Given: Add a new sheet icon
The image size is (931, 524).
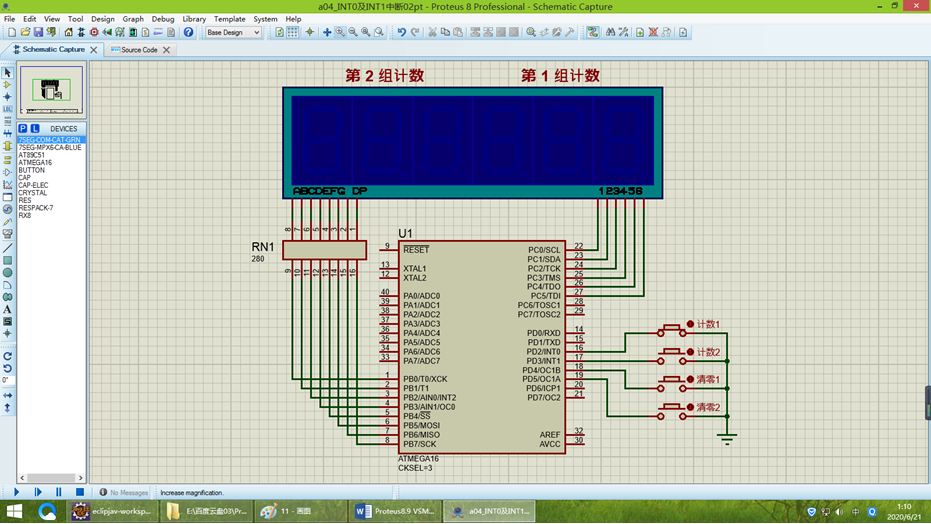Looking at the screenshot, I should 640,33.
